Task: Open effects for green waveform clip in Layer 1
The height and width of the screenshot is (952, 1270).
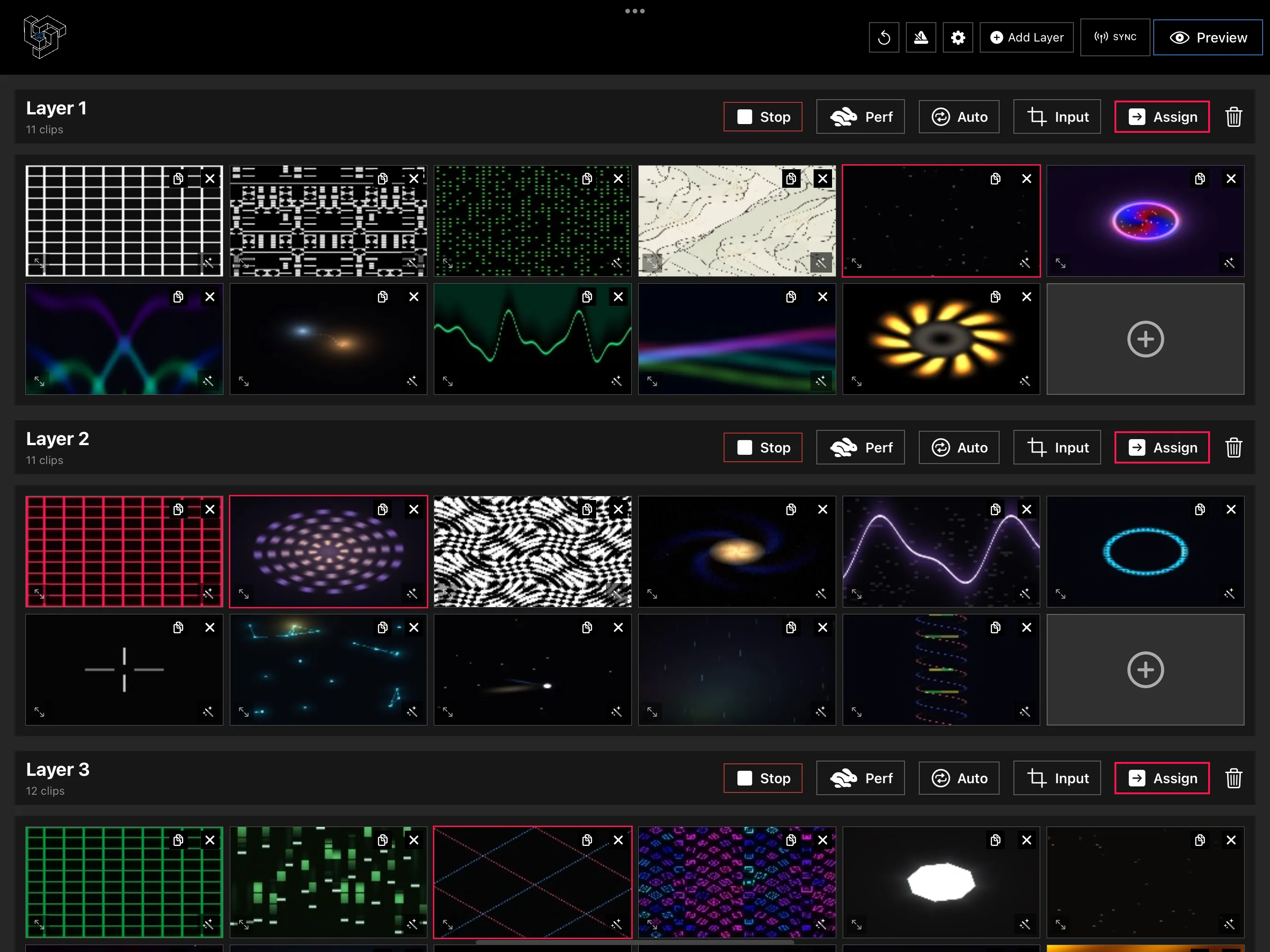Action: click(x=617, y=381)
